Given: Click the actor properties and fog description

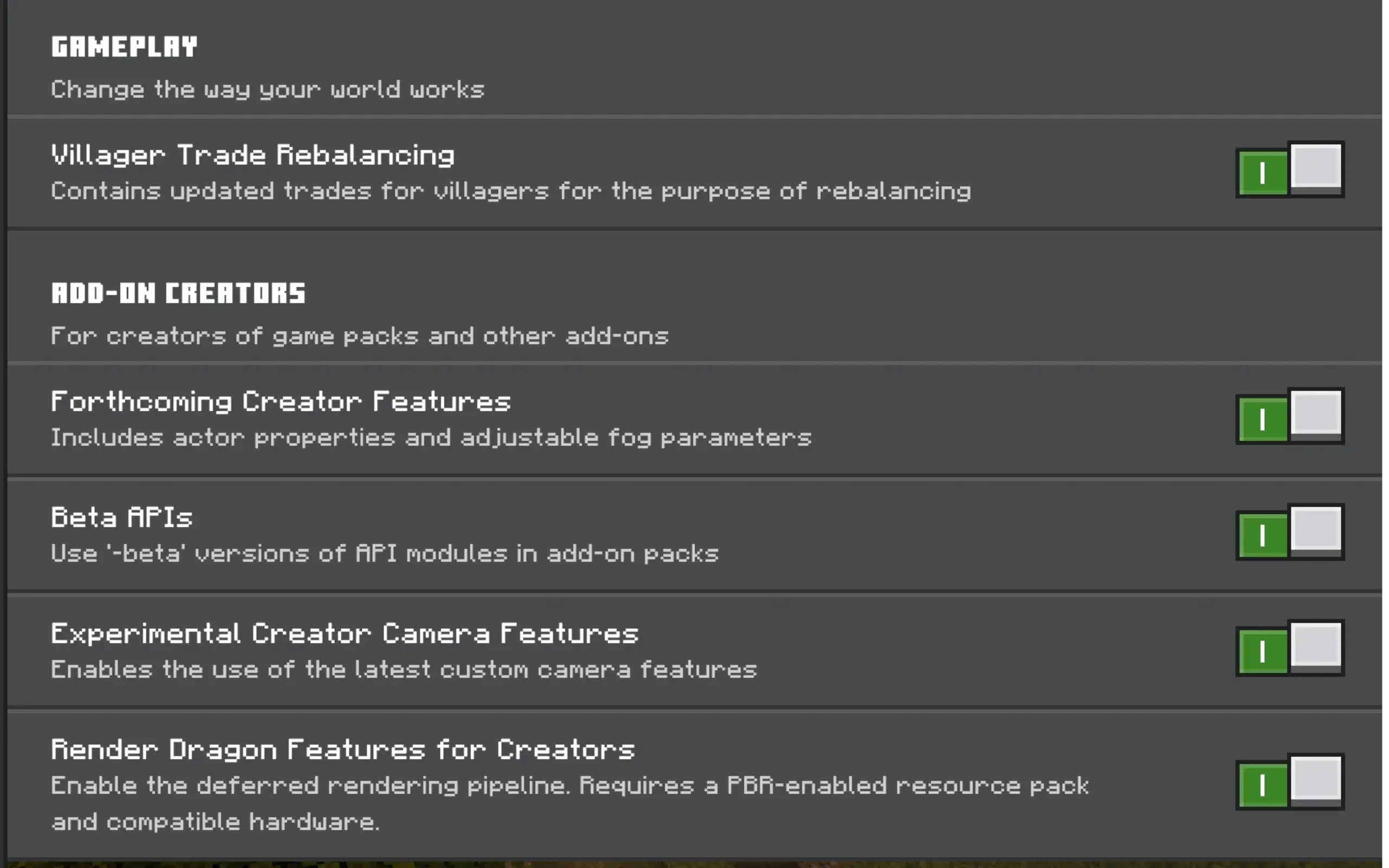Looking at the screenshot, I should pyautogui.click(x=431, y=438).
